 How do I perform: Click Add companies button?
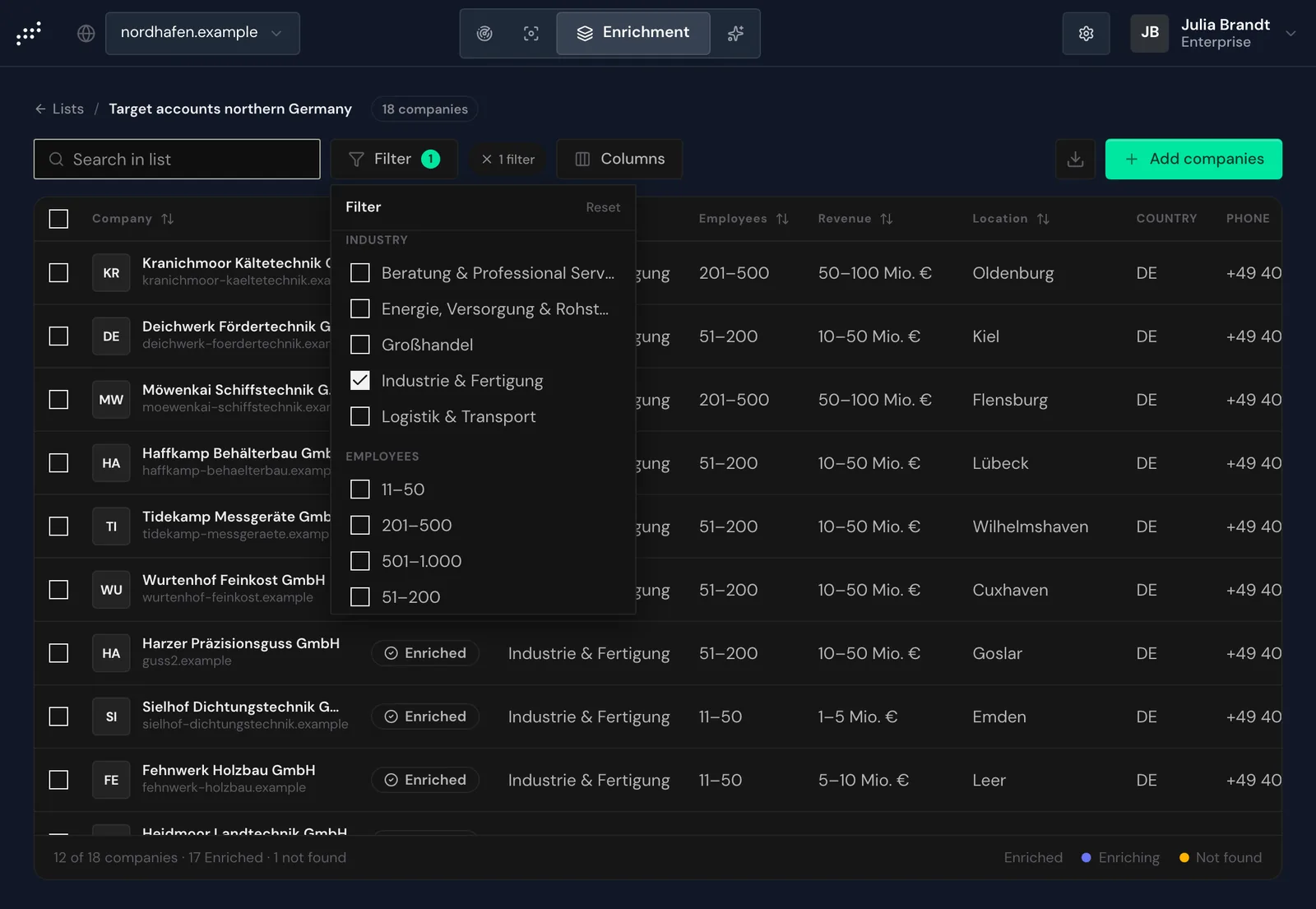coord(1193,159)
